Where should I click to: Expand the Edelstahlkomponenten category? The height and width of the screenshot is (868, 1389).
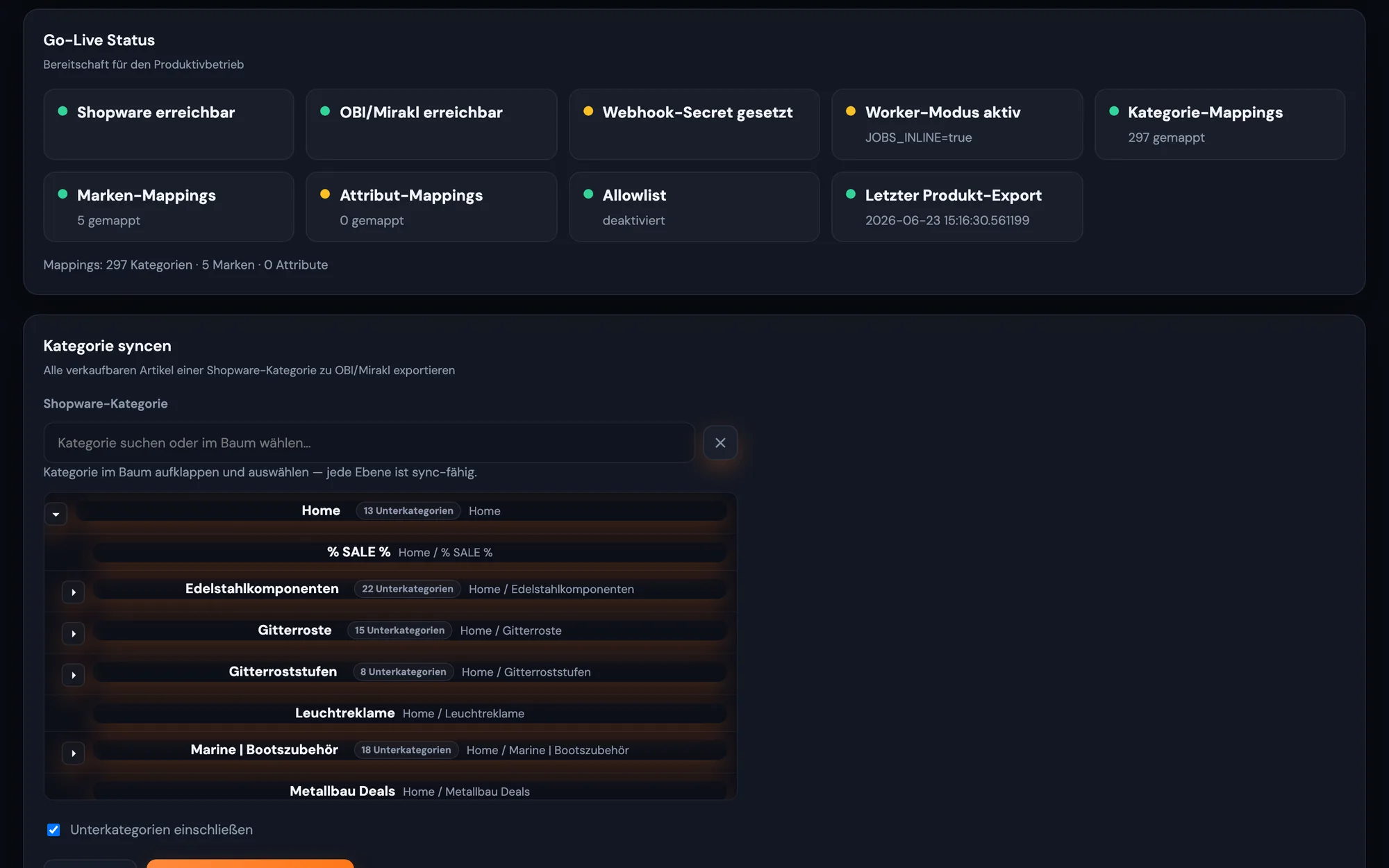pyautogui.click(x=73, y=592)
